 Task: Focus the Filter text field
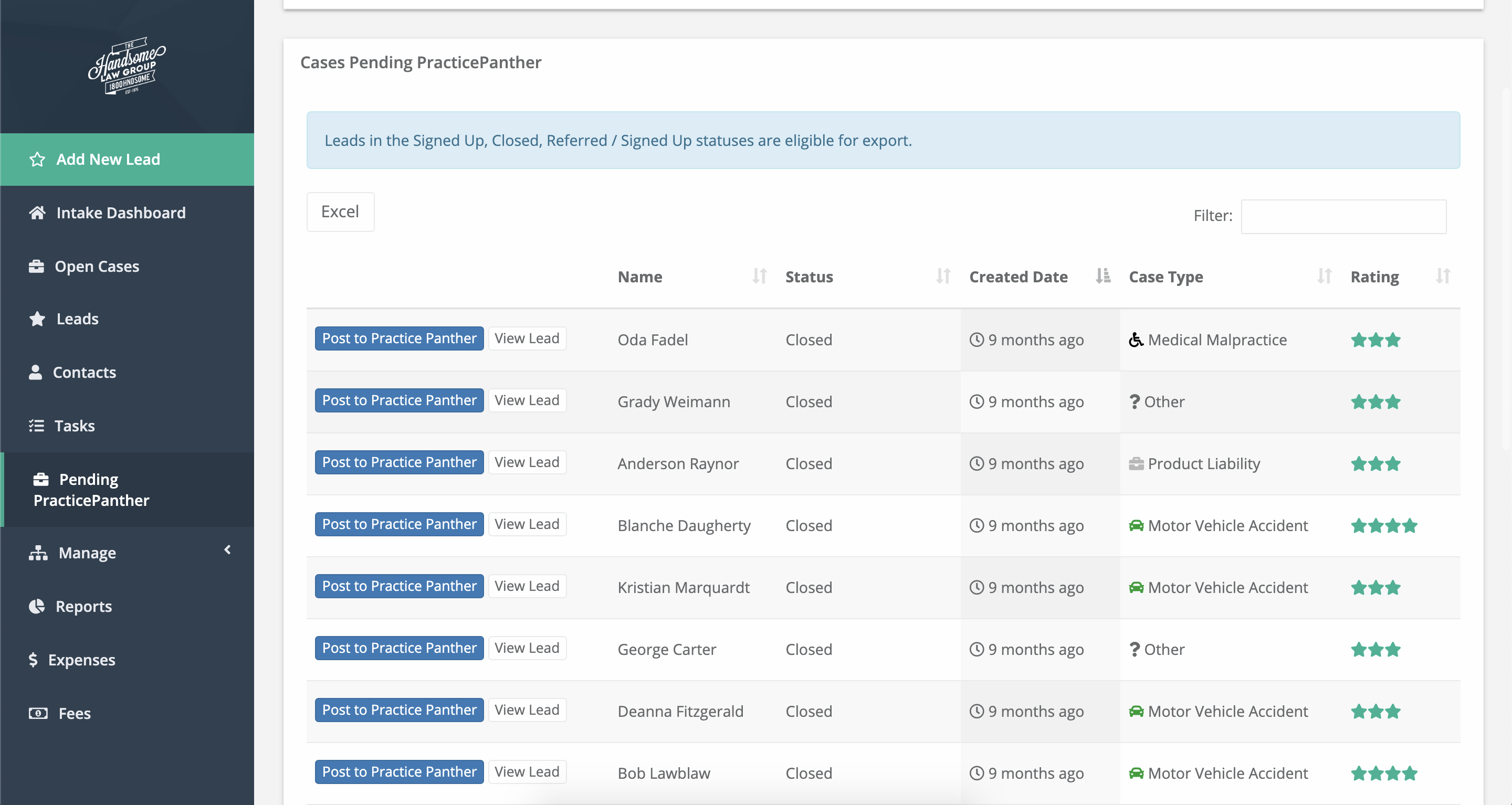click(1343, 217)
